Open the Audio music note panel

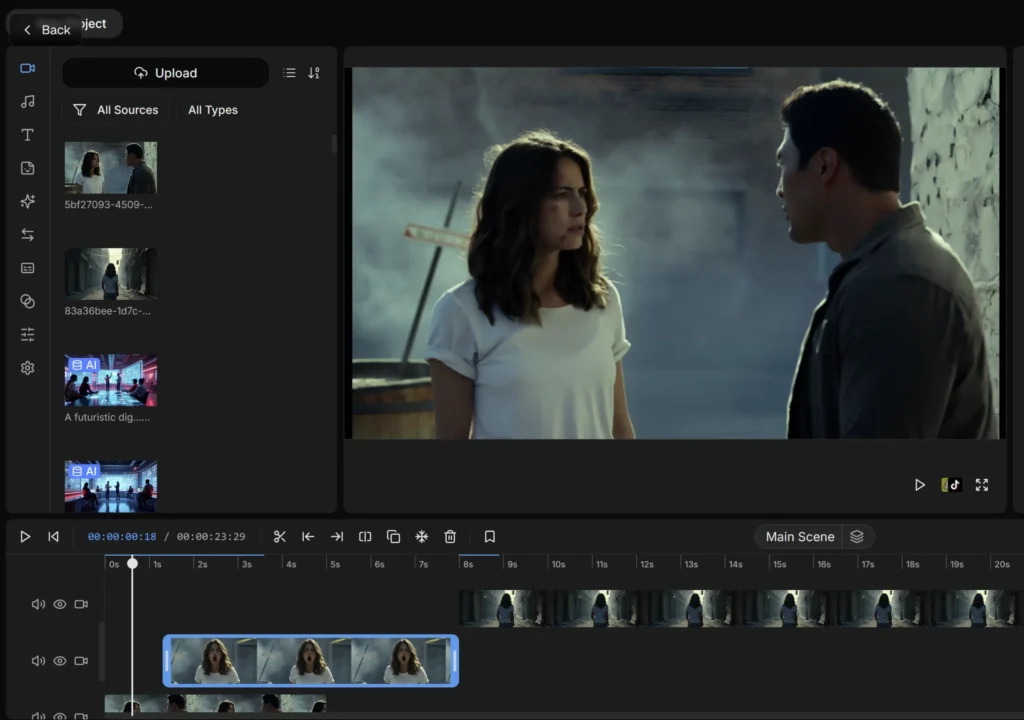[x=28, y=101]
